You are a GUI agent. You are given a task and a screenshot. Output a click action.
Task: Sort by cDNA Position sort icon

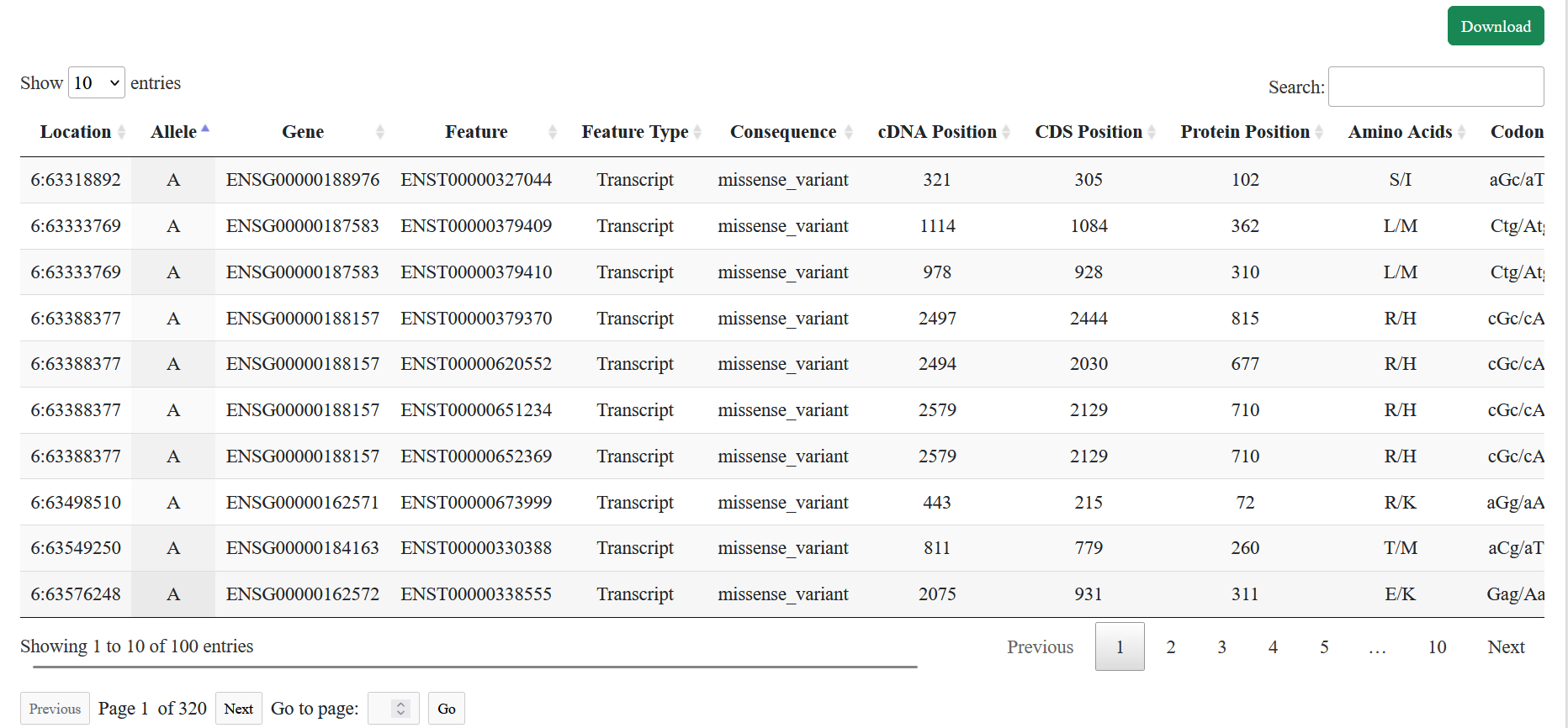click(1006, 132)
